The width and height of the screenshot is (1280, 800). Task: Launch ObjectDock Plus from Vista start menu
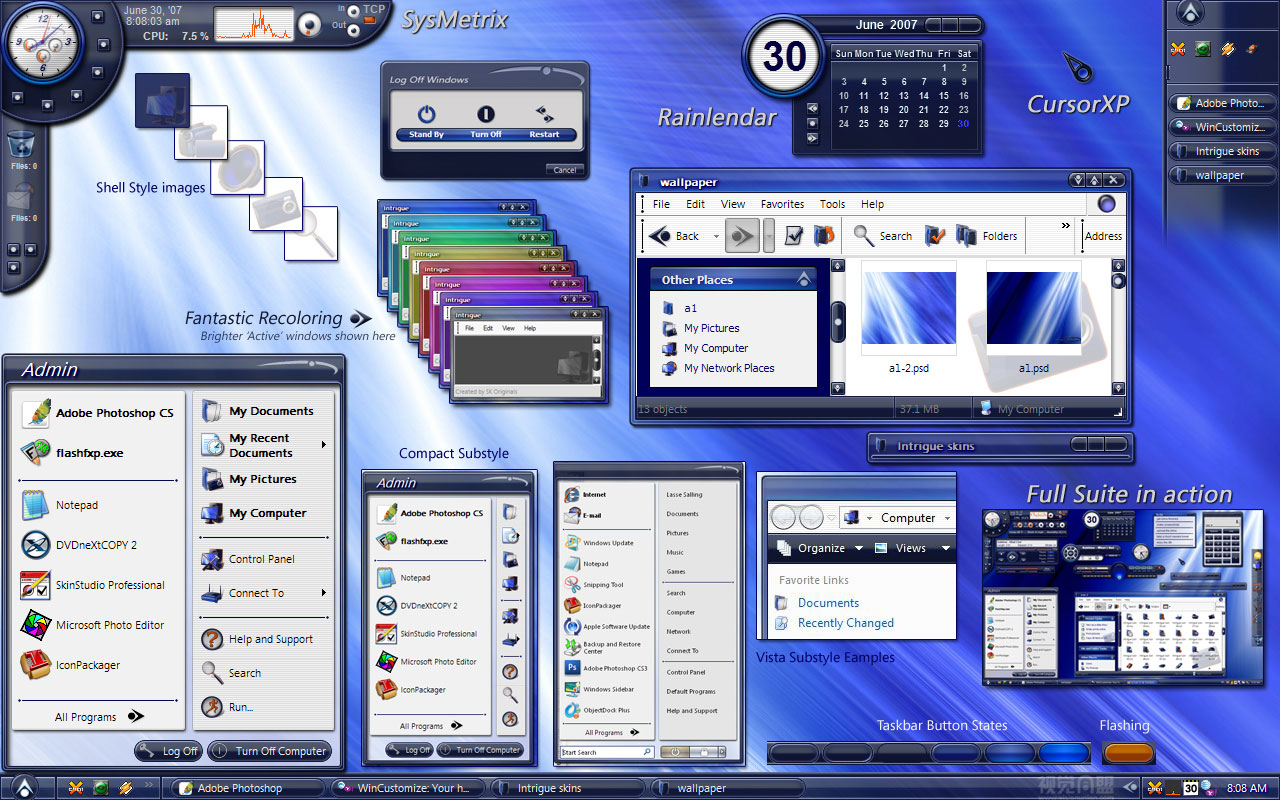point(597,710)
